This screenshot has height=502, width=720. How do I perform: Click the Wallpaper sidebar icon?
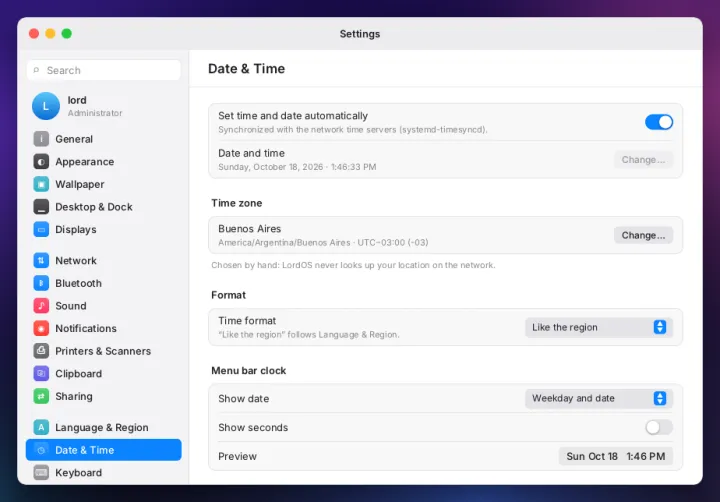(41, 184)
